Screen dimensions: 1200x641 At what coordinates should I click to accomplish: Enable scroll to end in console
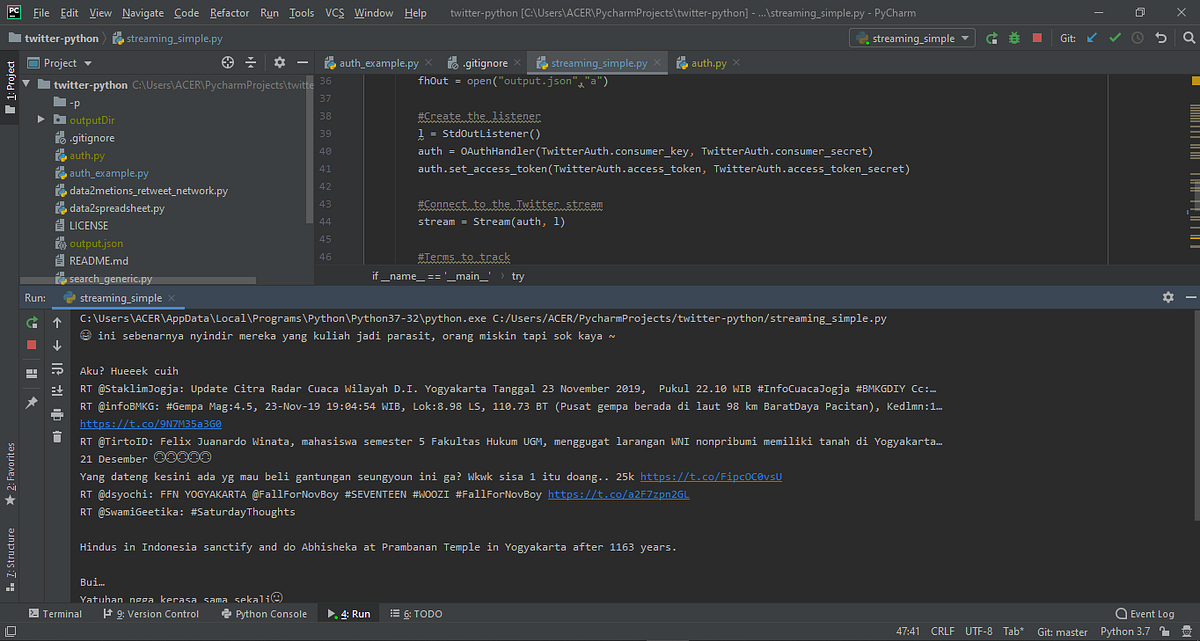[x=58, y=391]
